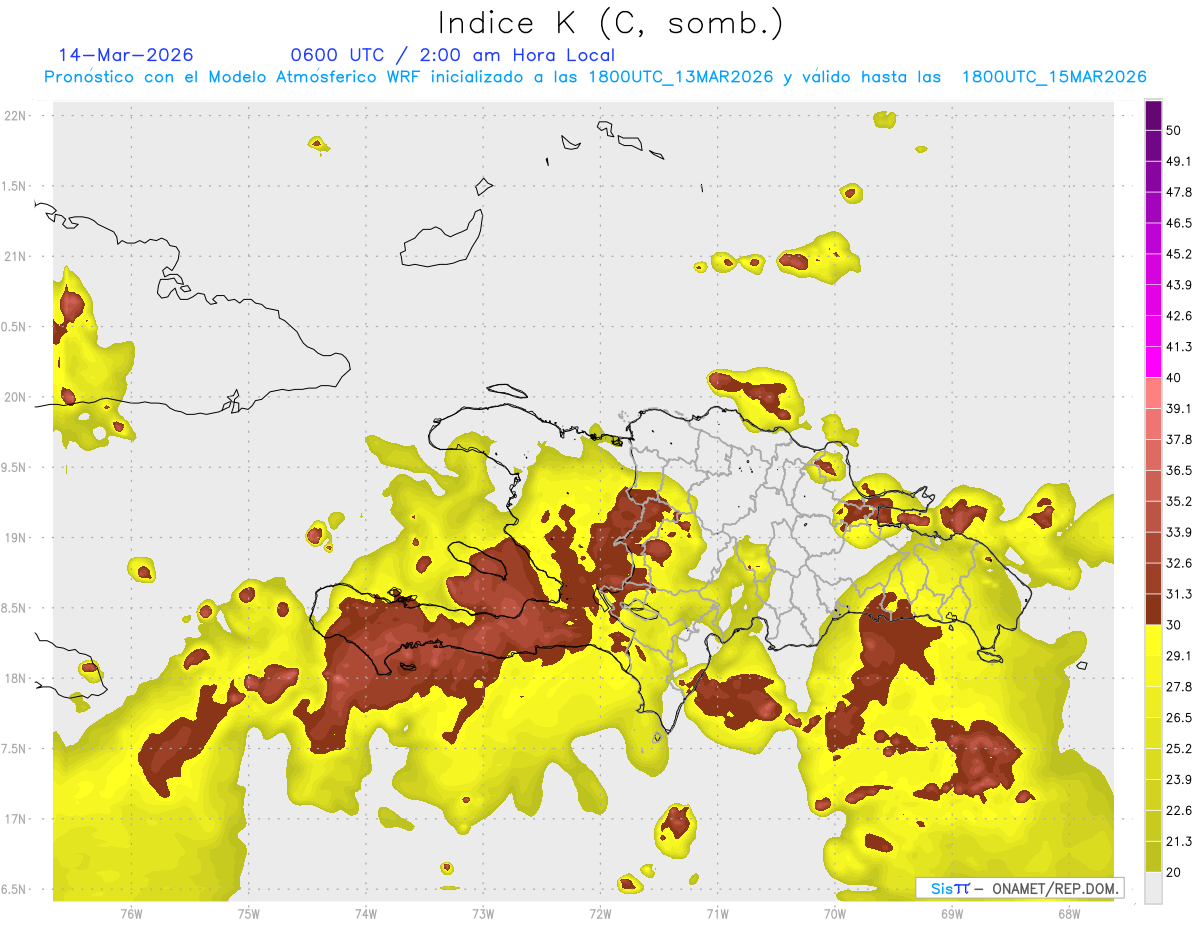Click the salmon legend band between 39.1 and 40

1153,393
